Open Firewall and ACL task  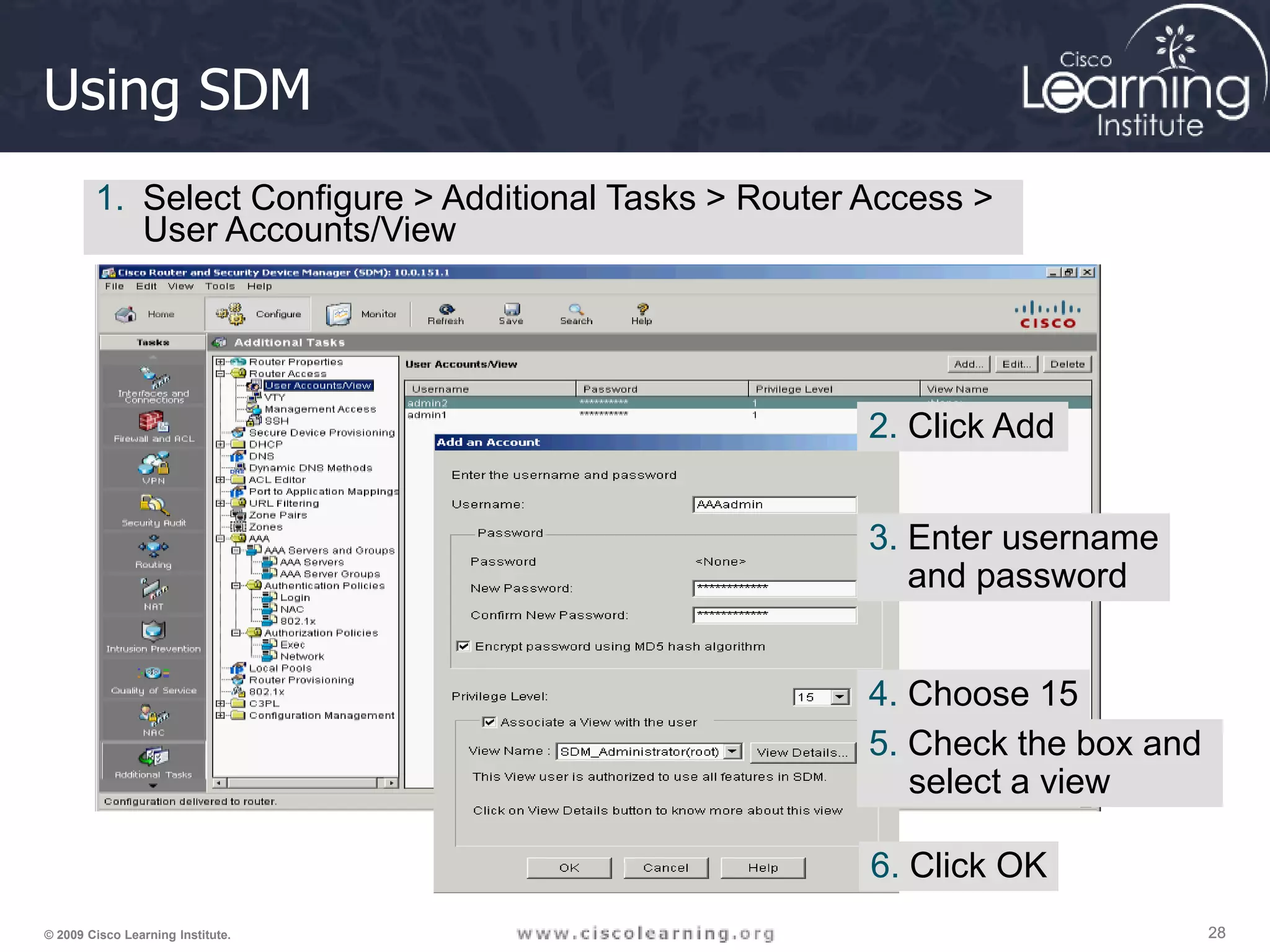154,428
